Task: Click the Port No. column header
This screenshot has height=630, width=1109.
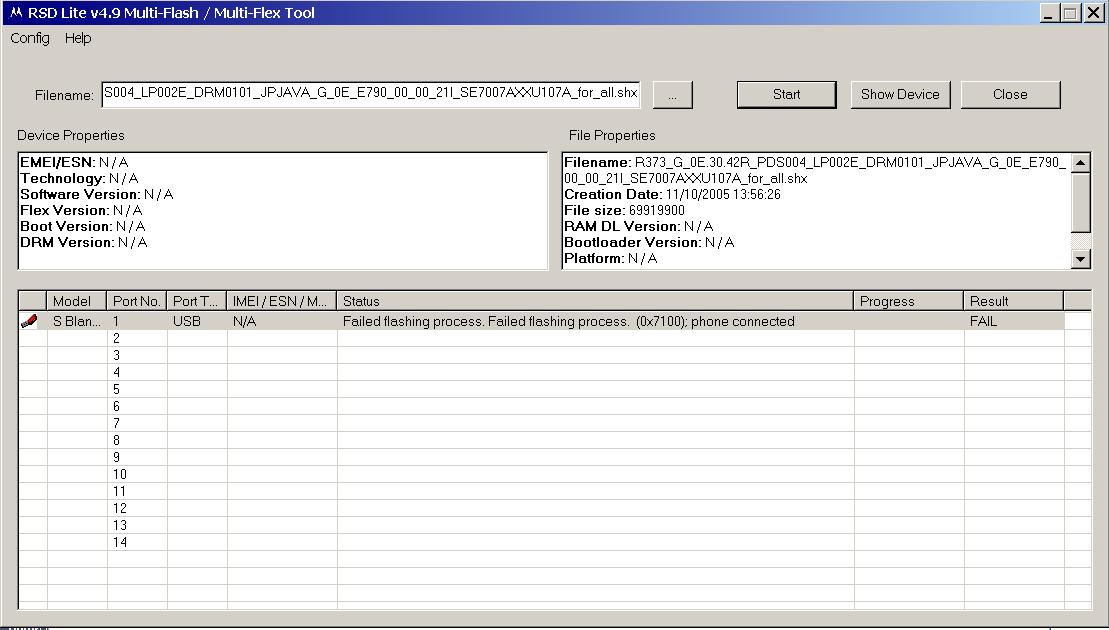Action: pos(137,301)
